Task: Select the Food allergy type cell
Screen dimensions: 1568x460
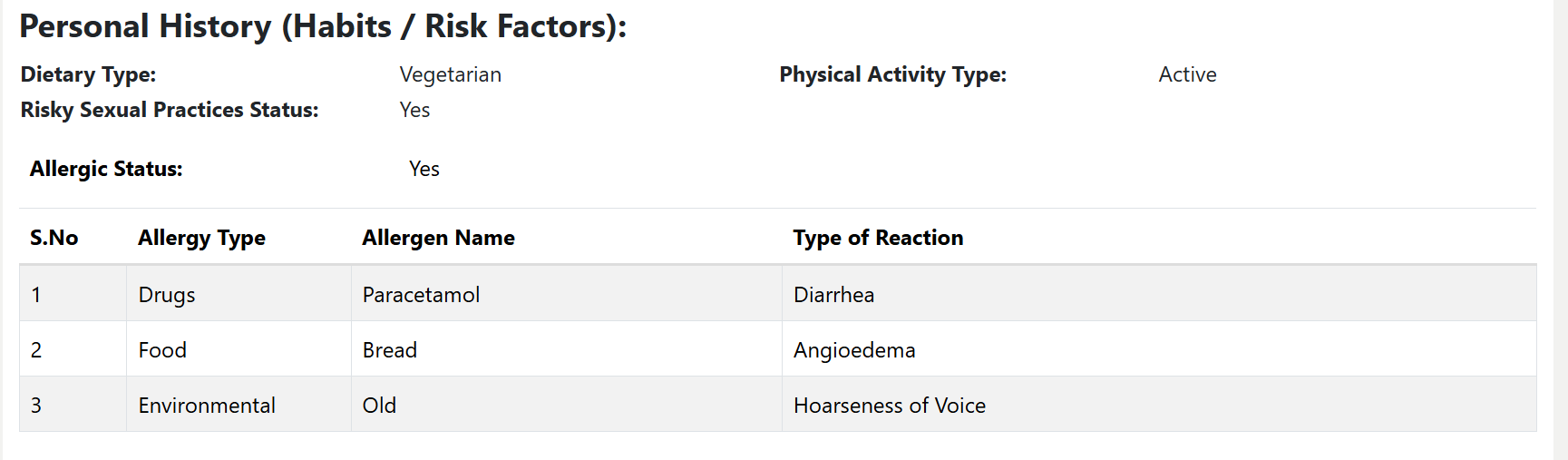Action: pyautogui.click(x=162, y=350)
